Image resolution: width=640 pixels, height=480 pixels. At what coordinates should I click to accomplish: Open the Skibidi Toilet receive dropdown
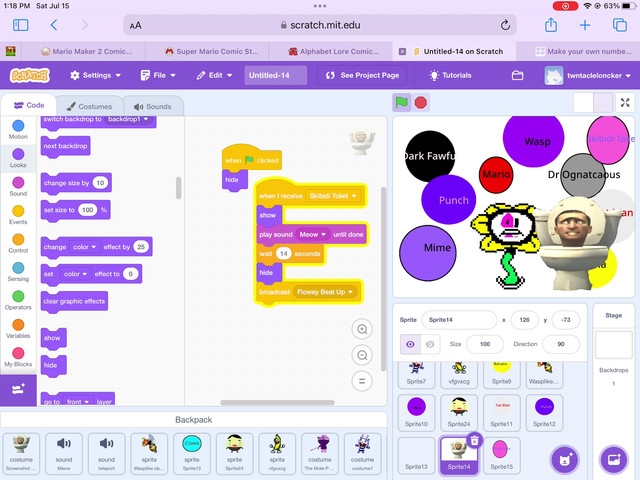333,196
